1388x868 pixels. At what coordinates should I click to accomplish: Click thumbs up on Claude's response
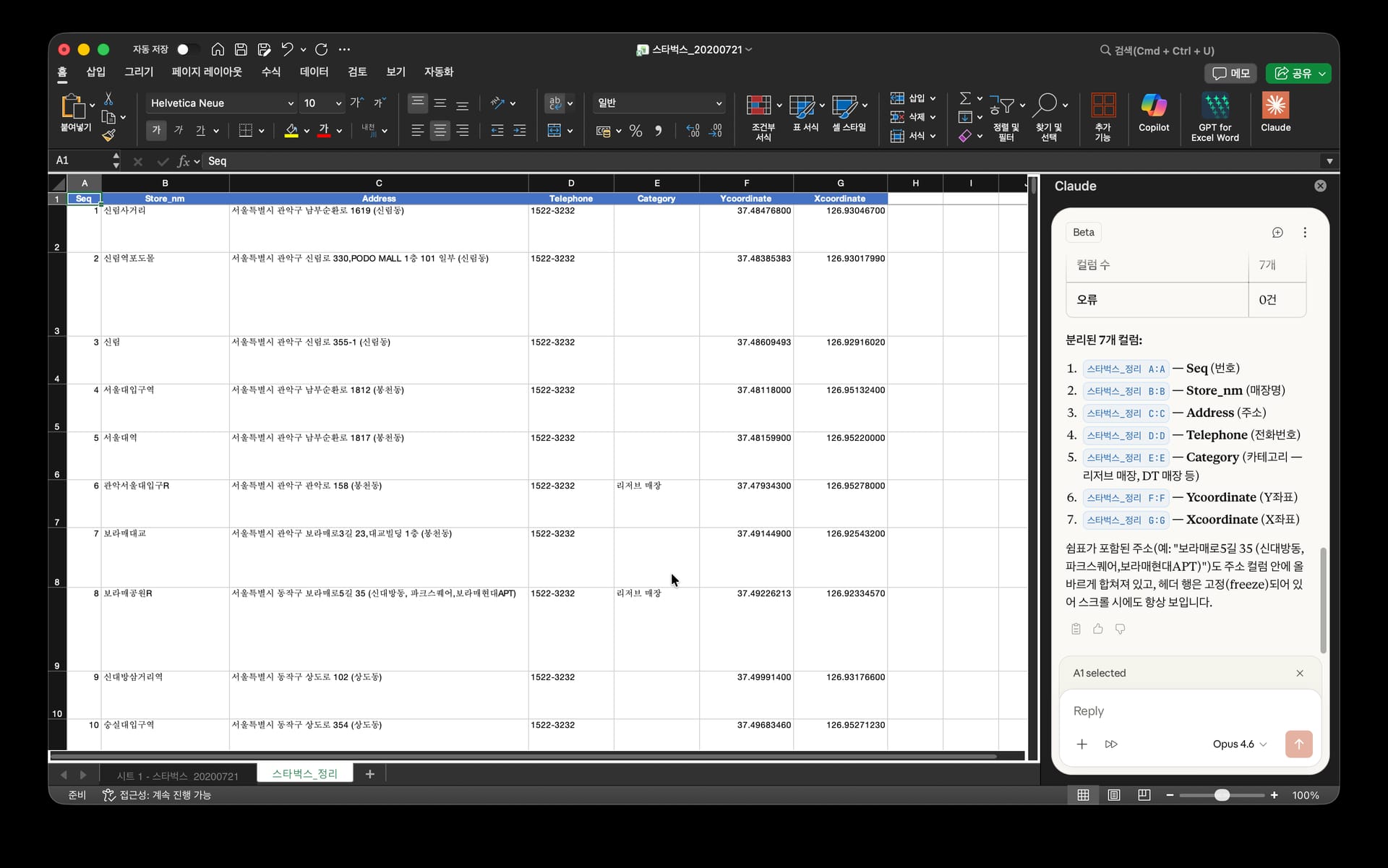point(1097,629)
